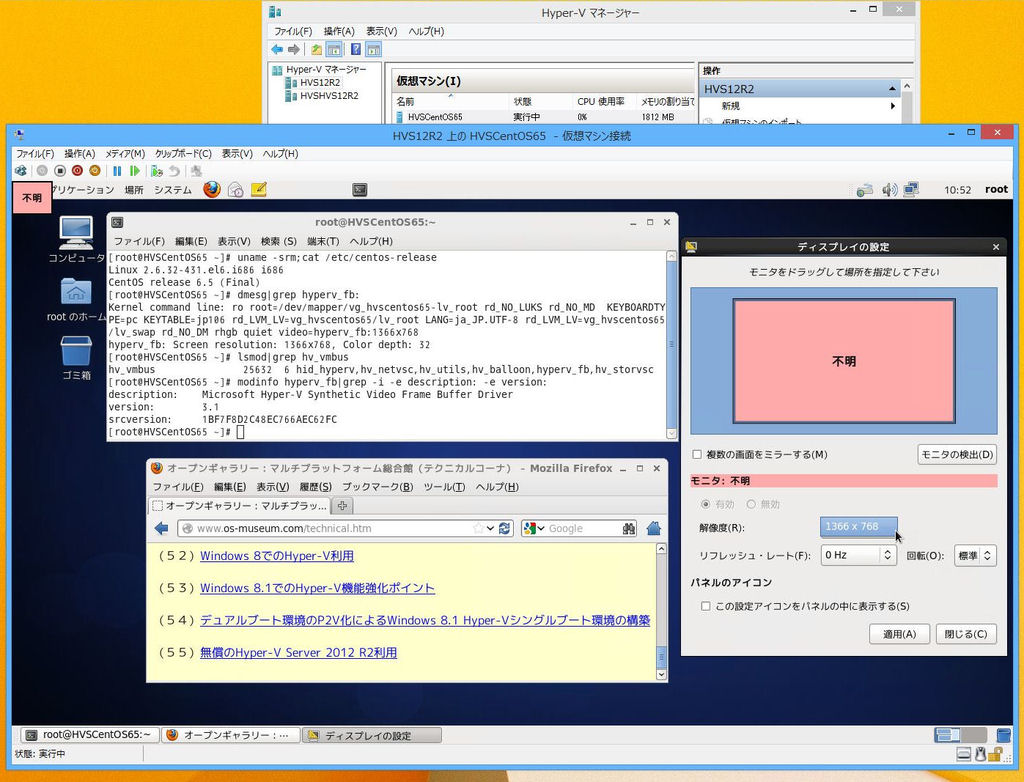
Task: Click the Google search field in Firefox
Action: (x=582, y=529)
